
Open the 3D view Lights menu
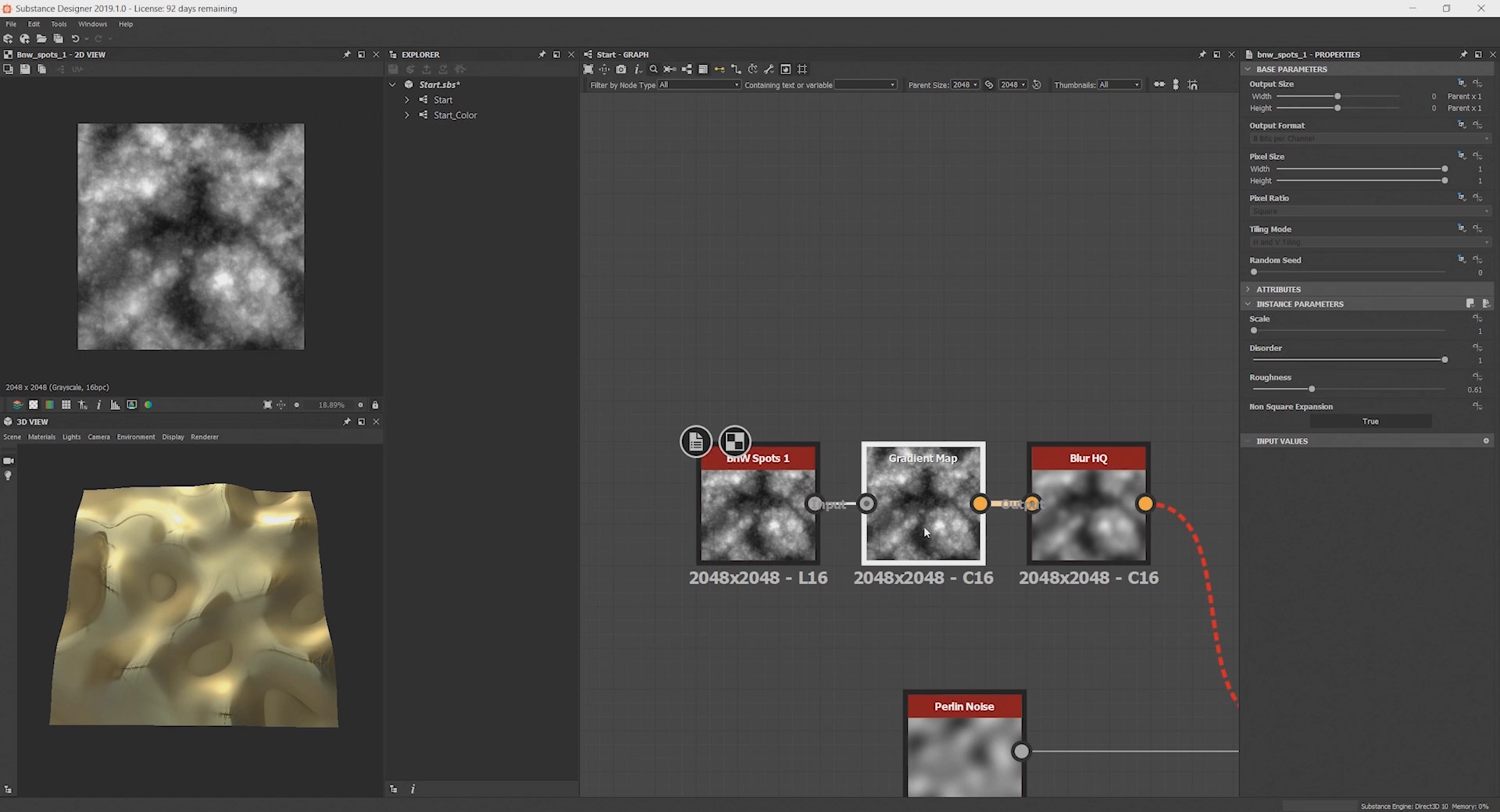[x=71, y=437]
